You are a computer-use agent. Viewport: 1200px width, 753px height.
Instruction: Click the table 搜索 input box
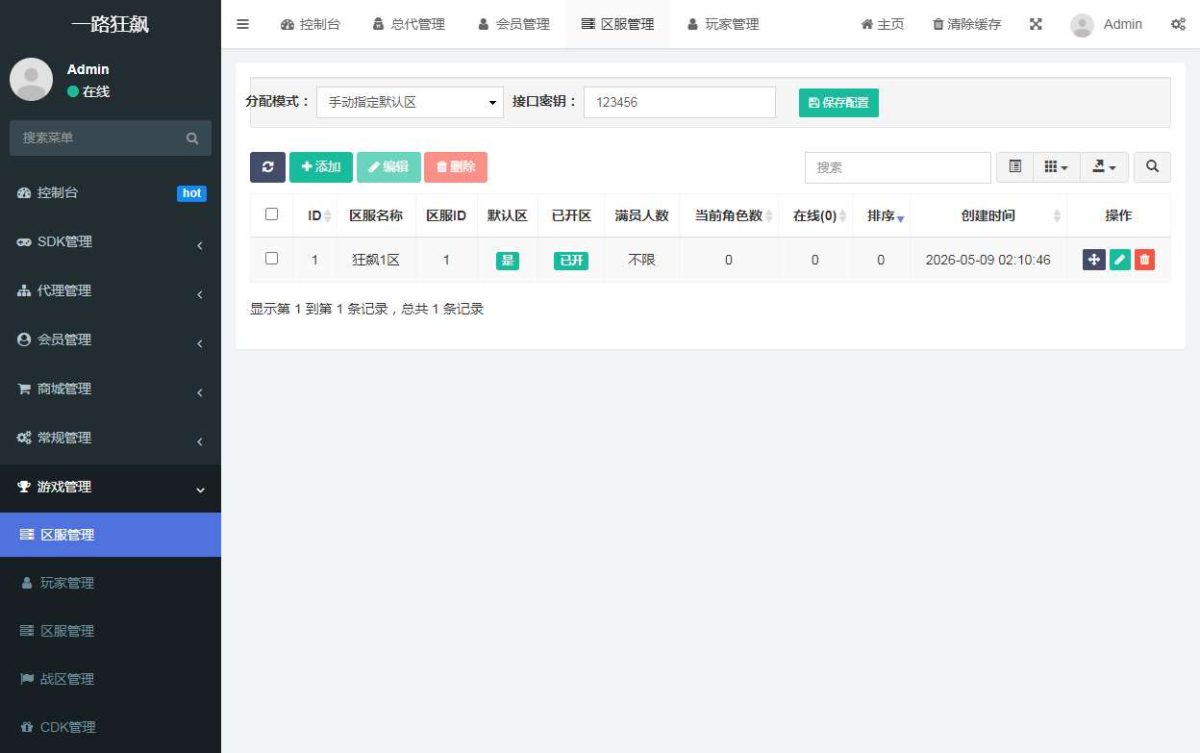897,167
